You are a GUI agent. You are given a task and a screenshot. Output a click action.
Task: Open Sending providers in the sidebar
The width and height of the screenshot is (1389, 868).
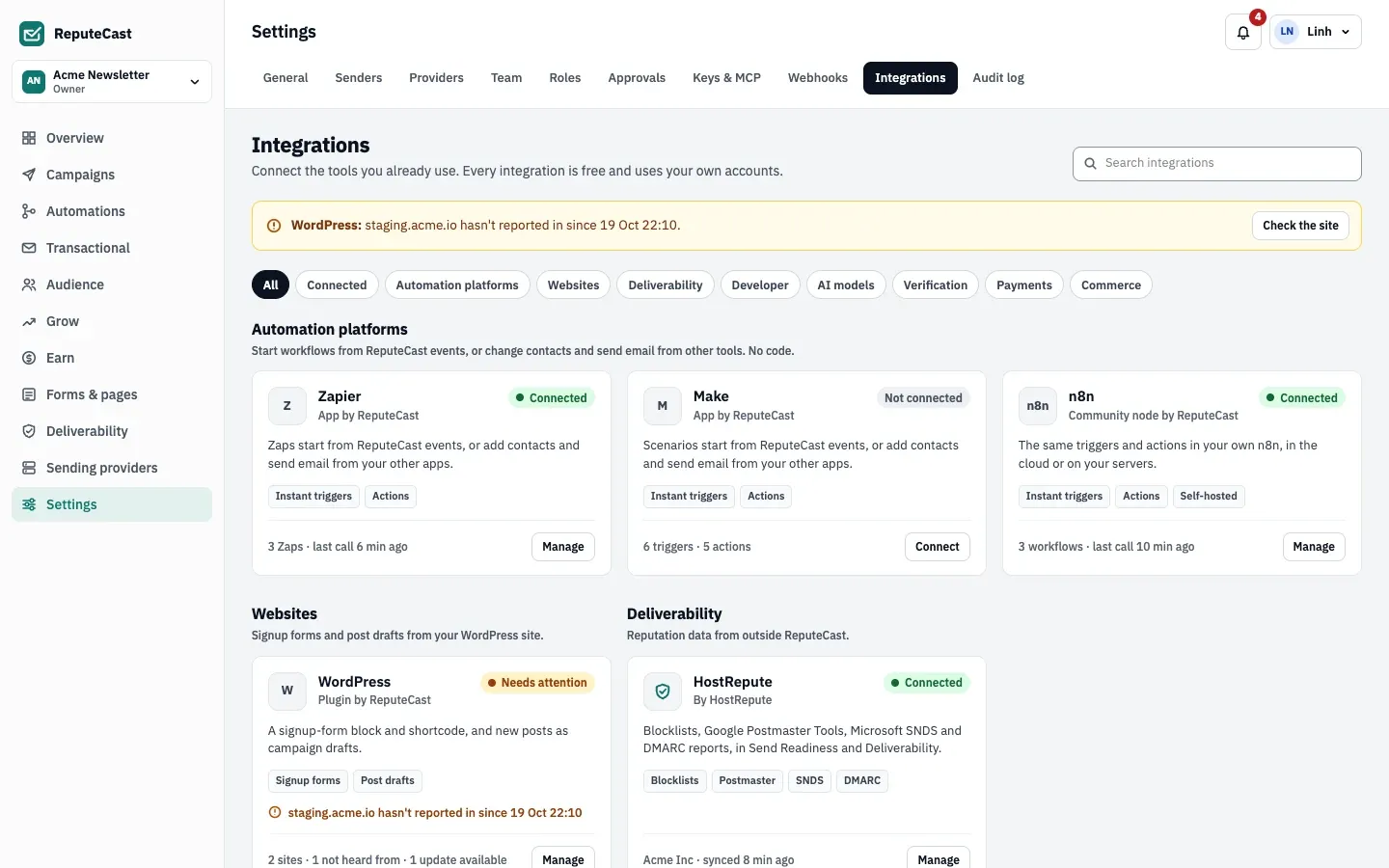[x=112, y=468]
